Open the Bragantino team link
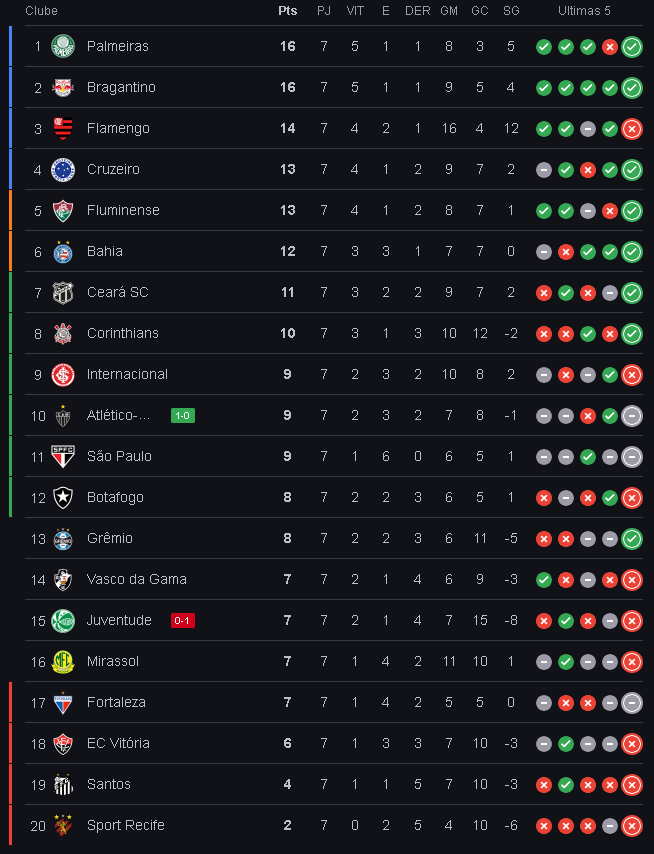This screenshot has width=654, height=854. click(121, 87)
